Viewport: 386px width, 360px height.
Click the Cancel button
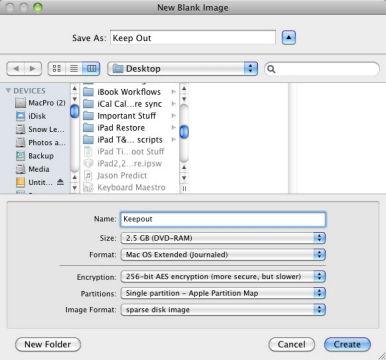point(291,344)
